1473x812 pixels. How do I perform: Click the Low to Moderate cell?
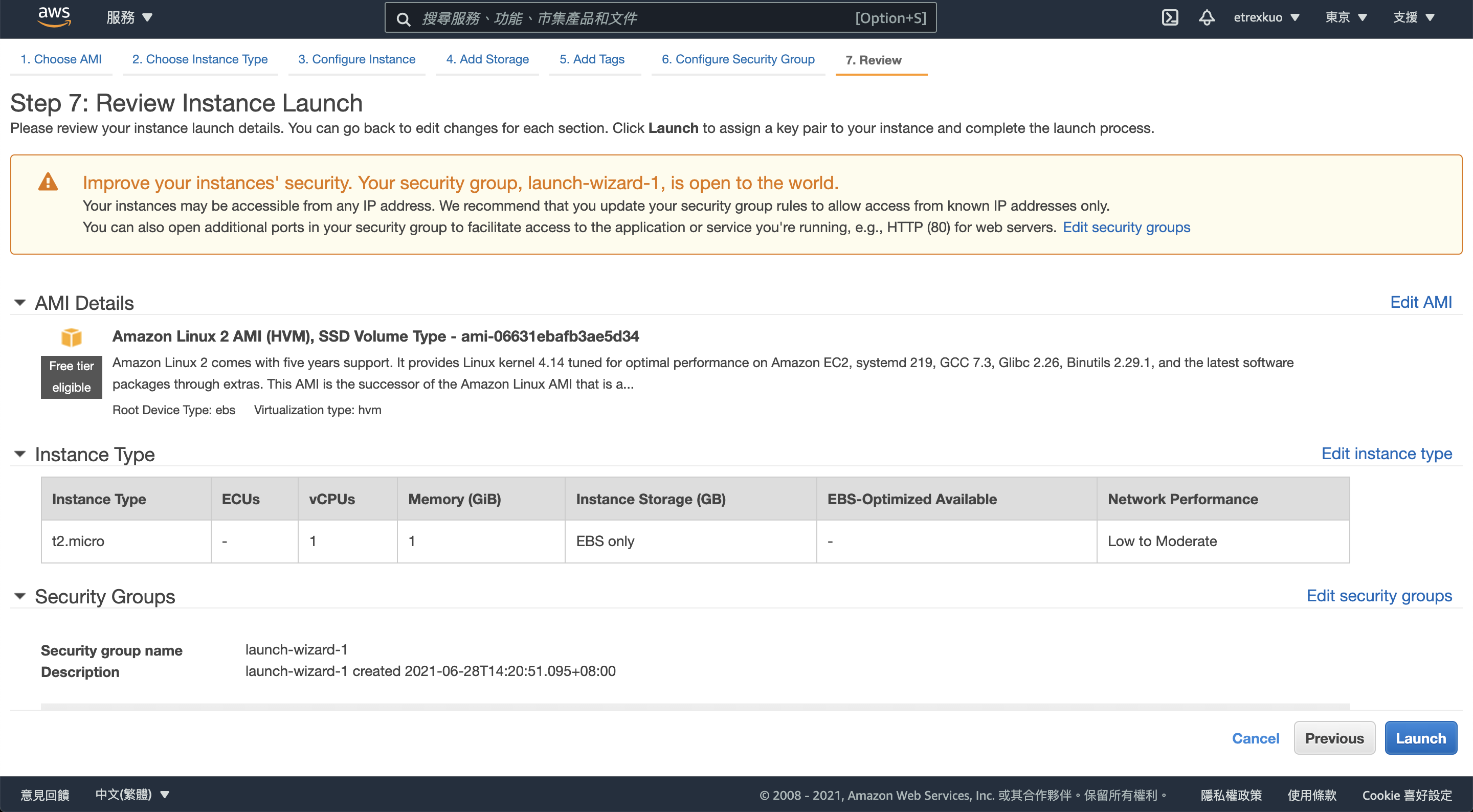pos(1223,541)
